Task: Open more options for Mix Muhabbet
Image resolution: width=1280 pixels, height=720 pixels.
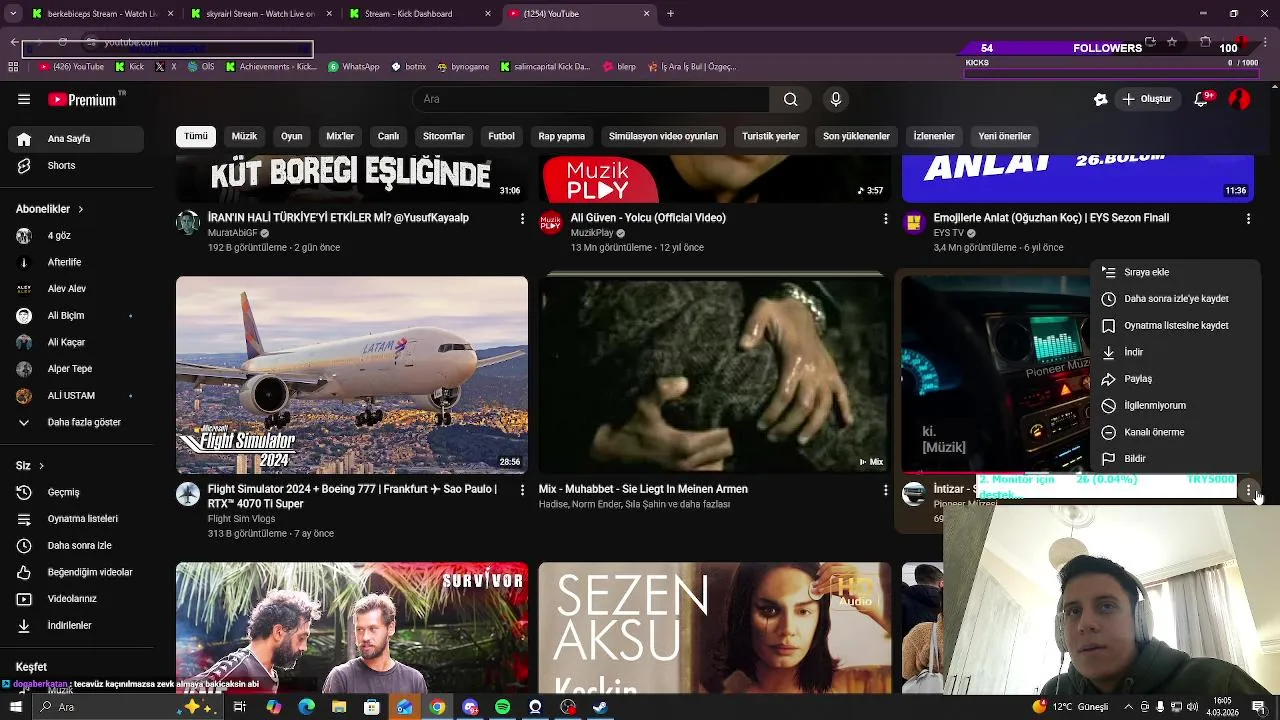Action: [x=885, y=490]
